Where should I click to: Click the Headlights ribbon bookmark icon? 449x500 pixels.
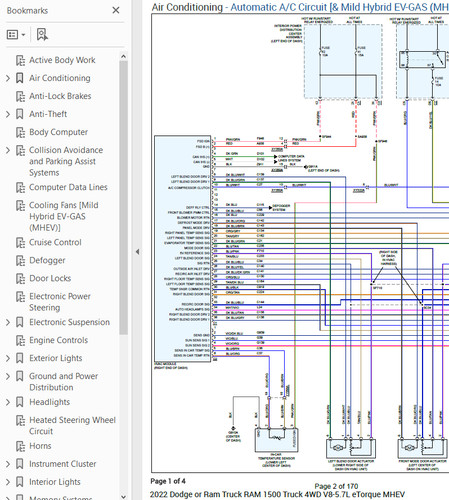point(20,402)
